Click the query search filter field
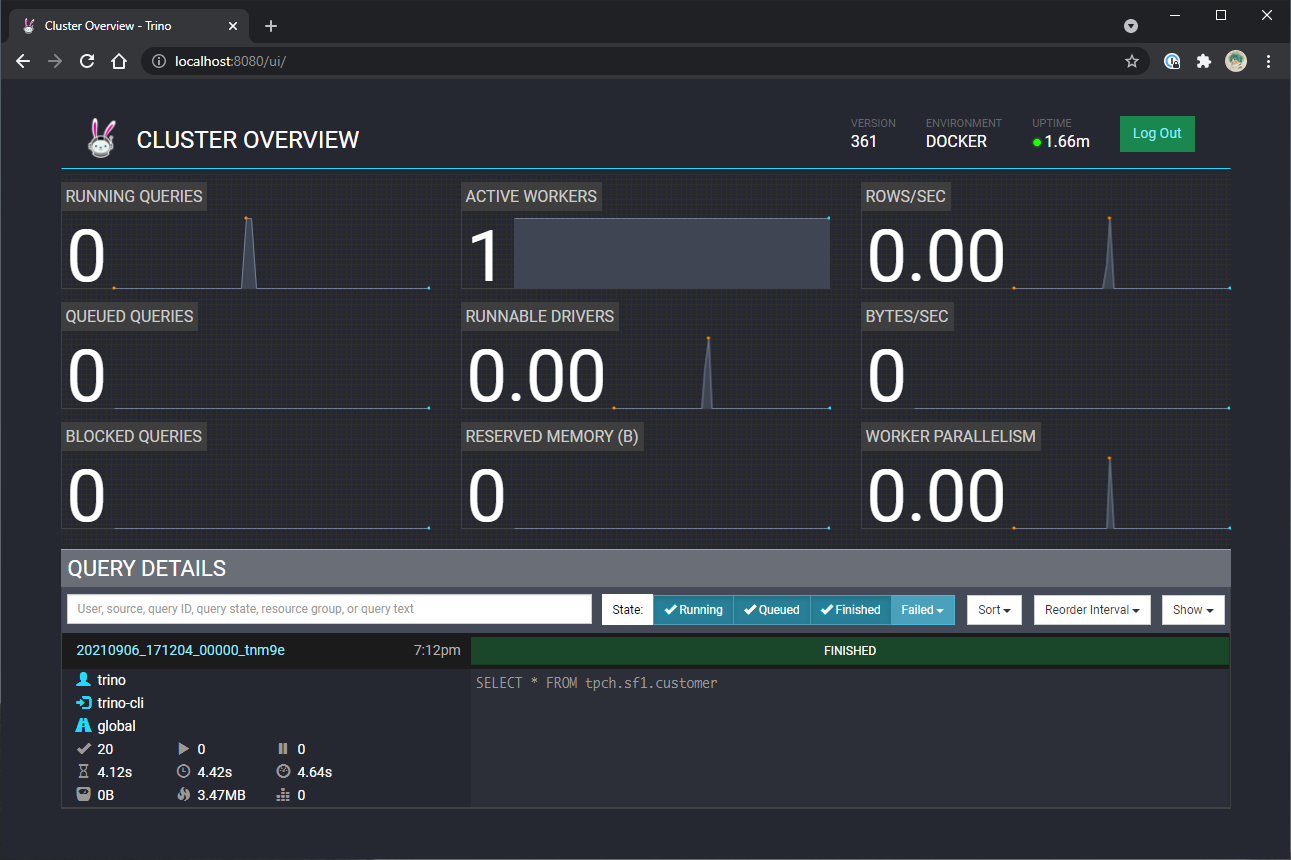Image resolution: width=1291 pixels, height=860 pixels. (330, 609)
